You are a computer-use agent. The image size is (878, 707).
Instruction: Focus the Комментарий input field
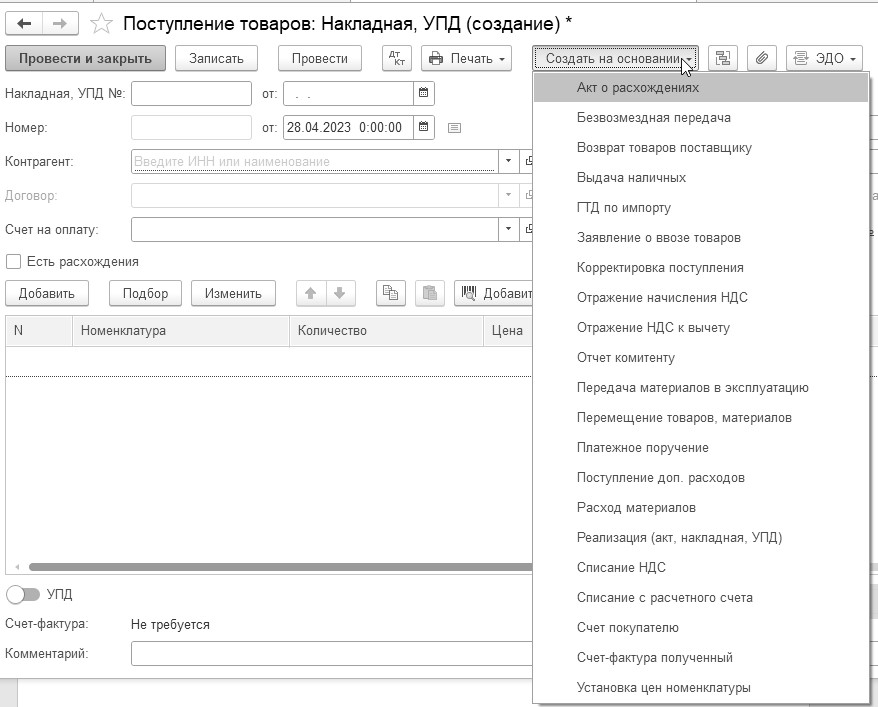tap(331, 653)
